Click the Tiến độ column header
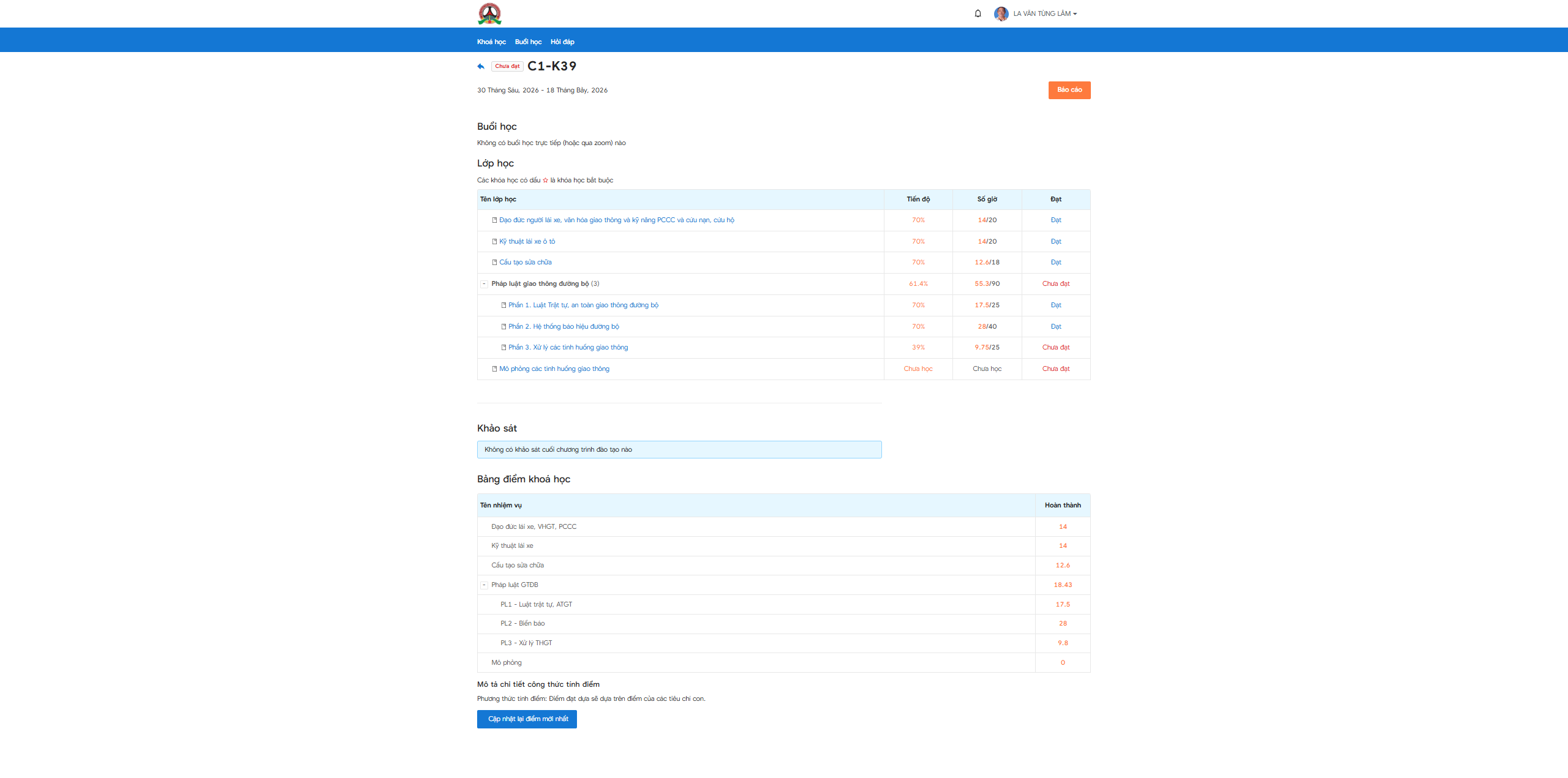 coord(918,200)
